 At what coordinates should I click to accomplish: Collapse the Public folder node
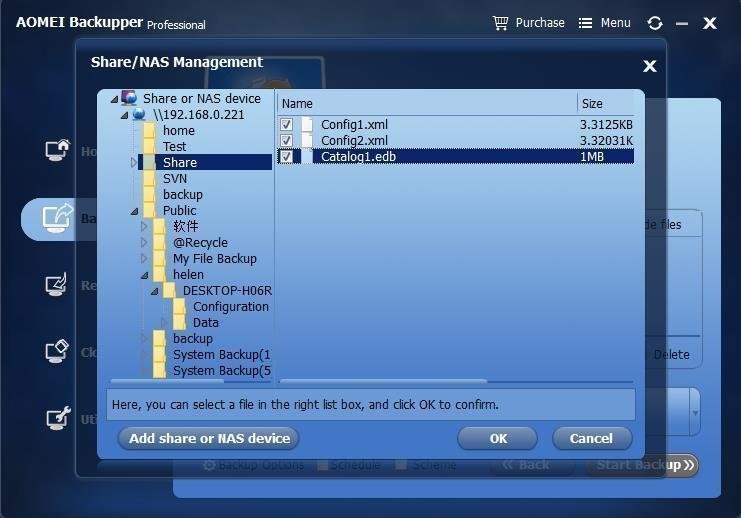(135, 211)
